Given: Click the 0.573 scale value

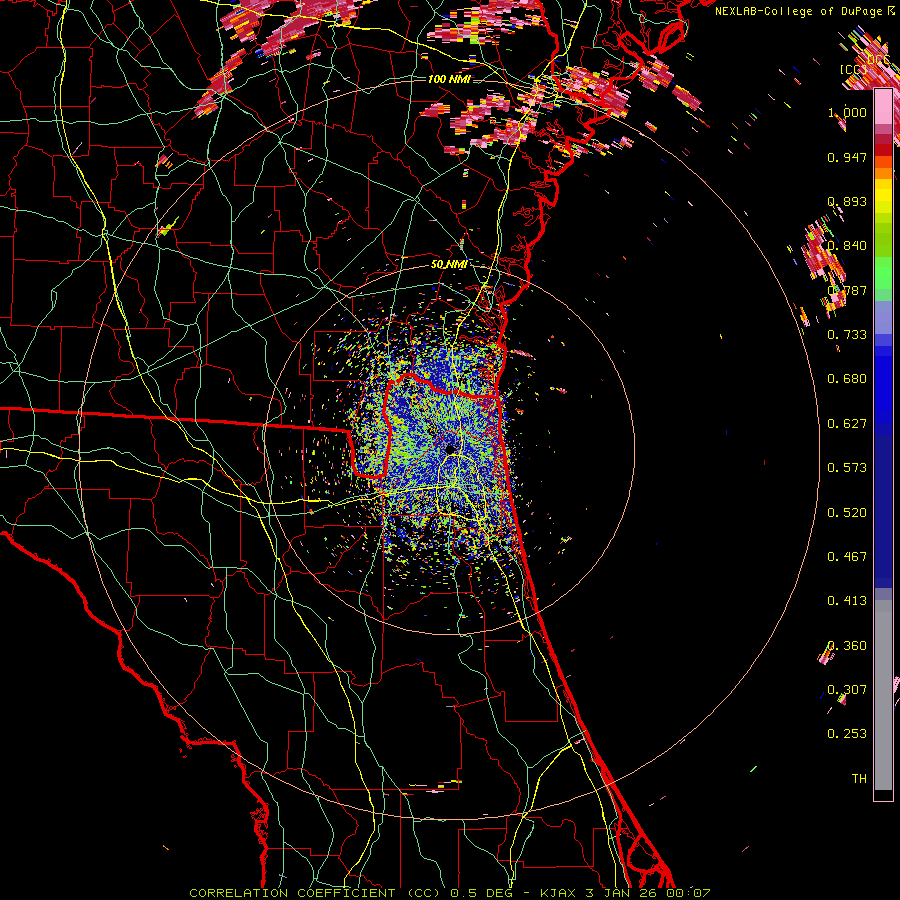Looking at the screenshot, I should tap(847, 468).
